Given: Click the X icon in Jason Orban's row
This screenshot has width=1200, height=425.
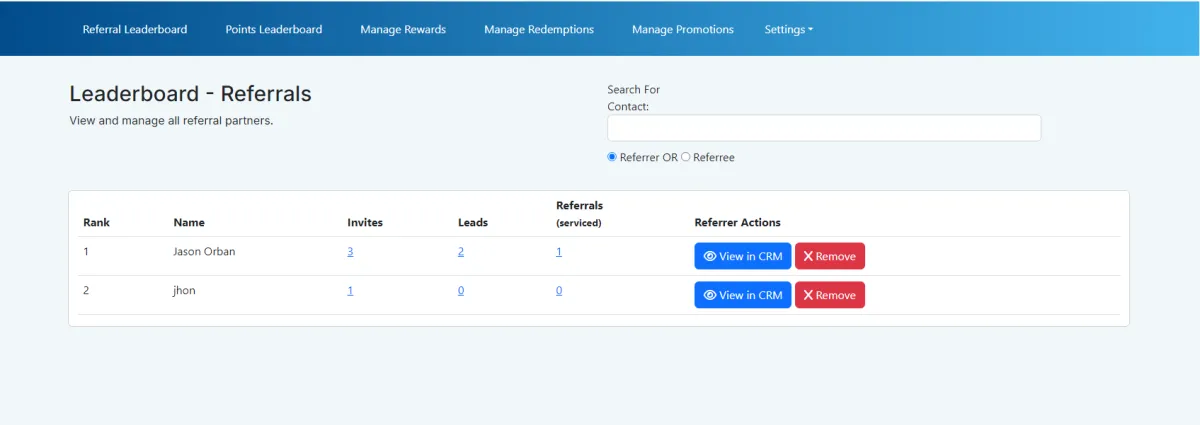Looking at the screenshot, I should click(x=808, y=257).
